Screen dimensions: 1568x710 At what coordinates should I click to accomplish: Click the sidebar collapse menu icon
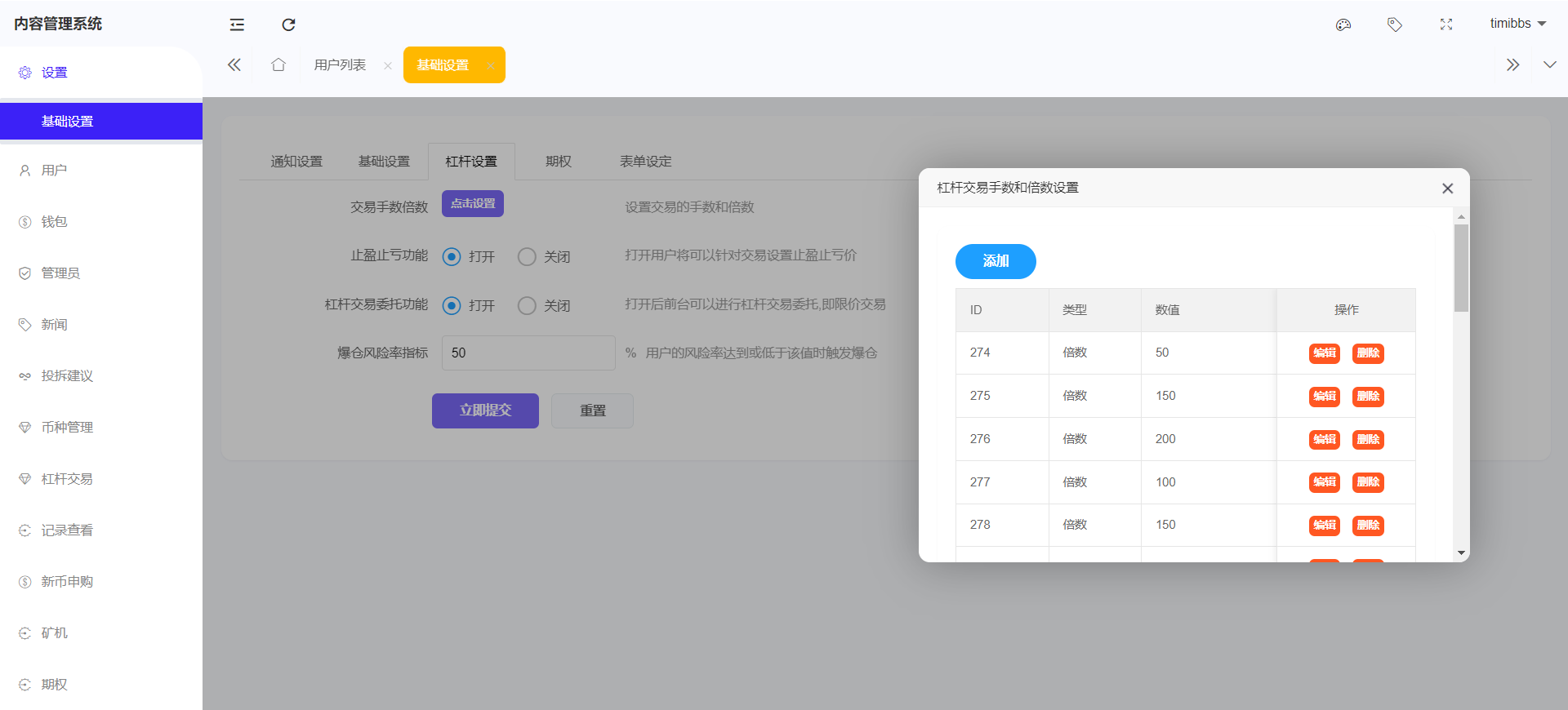(x=237, y=24)
